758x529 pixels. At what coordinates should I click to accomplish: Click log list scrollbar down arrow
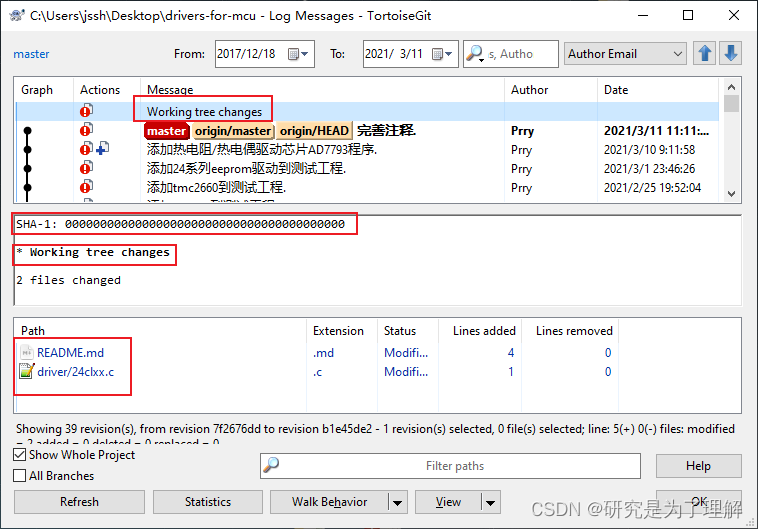(x=731, y=193)
